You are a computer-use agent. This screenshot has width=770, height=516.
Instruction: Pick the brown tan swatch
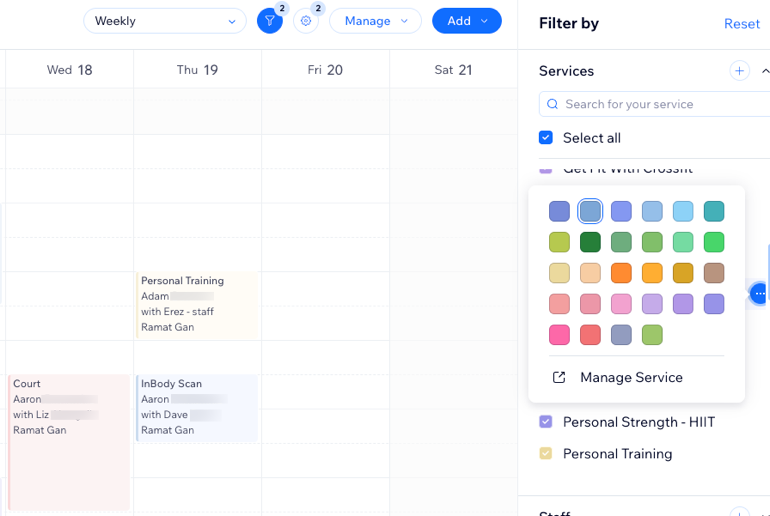[714, 273]
